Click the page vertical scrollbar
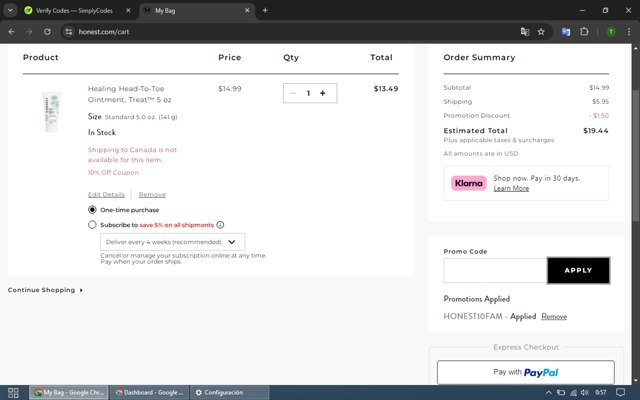Image resolution: width=640 pixels, height=400 pixels. (636, 155)
